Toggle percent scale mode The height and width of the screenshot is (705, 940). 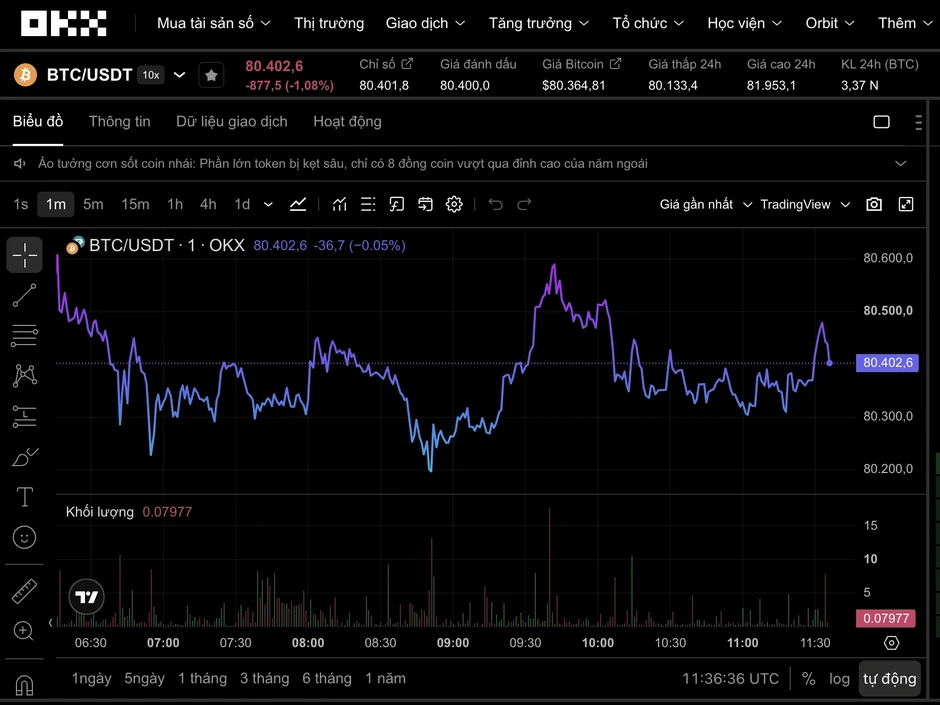click(809, 679)
